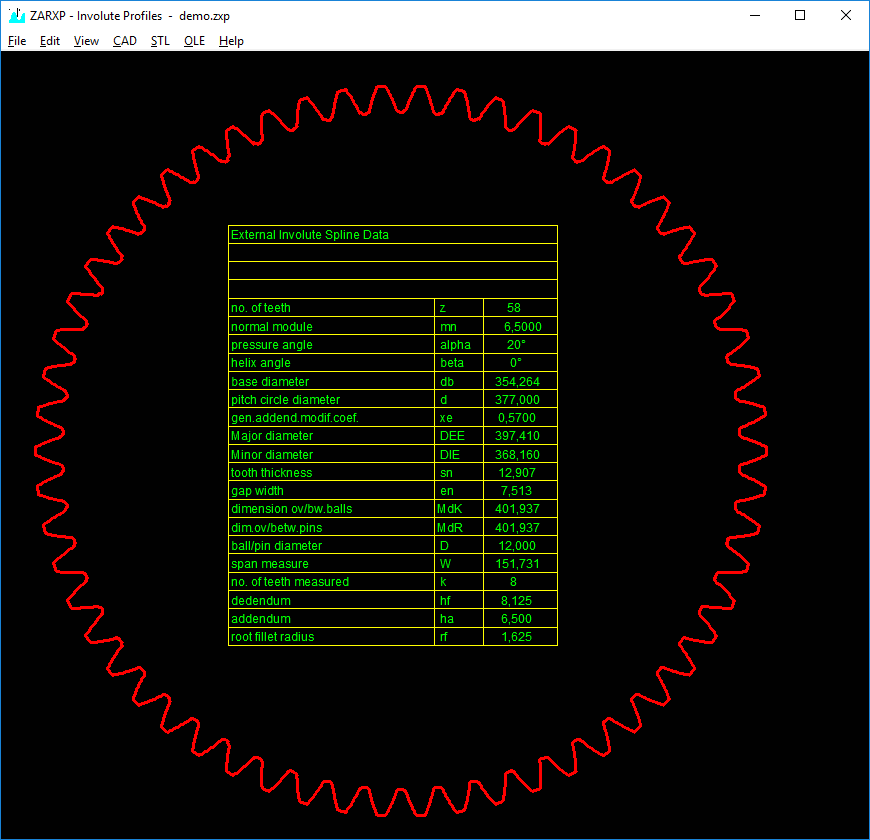The image size is (870, 840).
Task: Maximize the ZARXP window
Action: point(799,15)
